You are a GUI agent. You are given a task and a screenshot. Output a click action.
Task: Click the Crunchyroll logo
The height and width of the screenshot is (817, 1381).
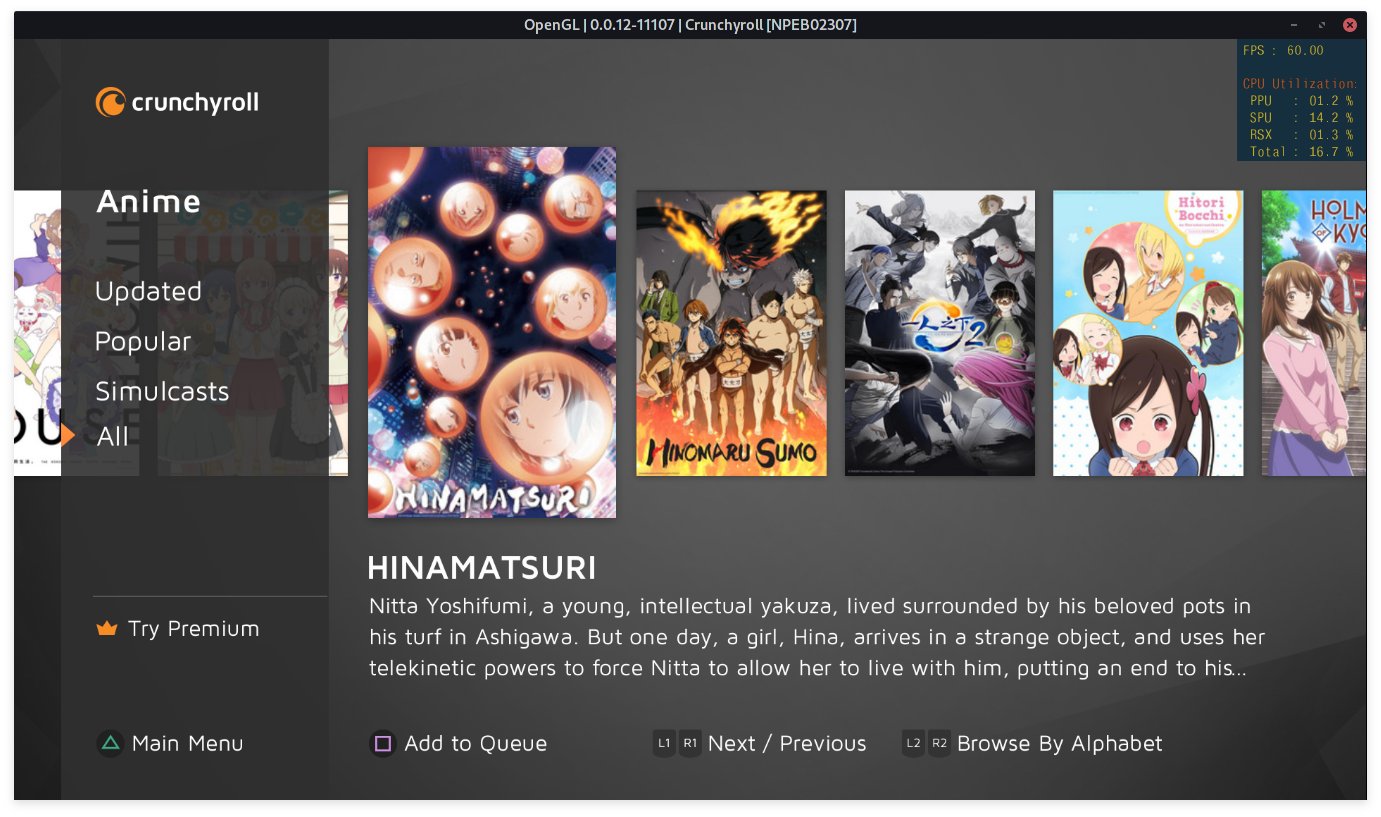click(177, 102)
